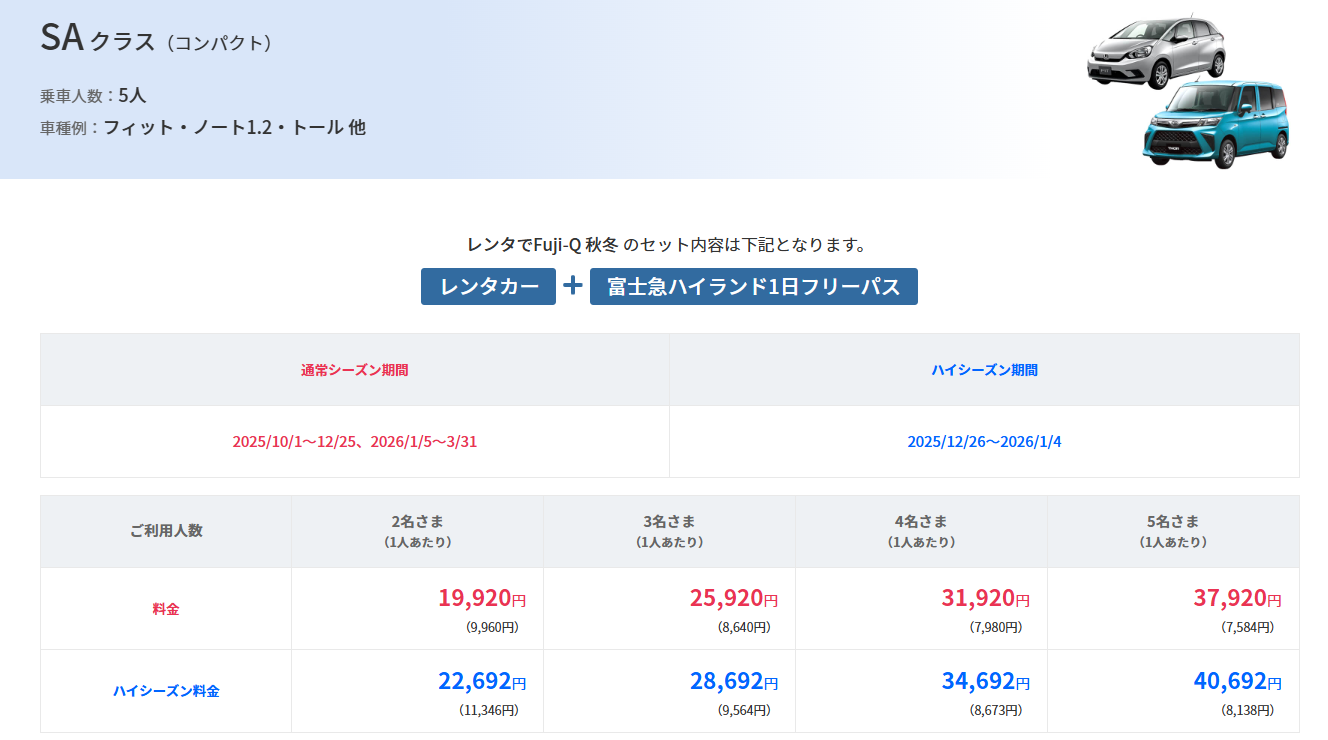This screenshot has height=740, width=1328.
Task: Click the 富士急ハイランド1日フリーパス label
Action: click(754, 286)
